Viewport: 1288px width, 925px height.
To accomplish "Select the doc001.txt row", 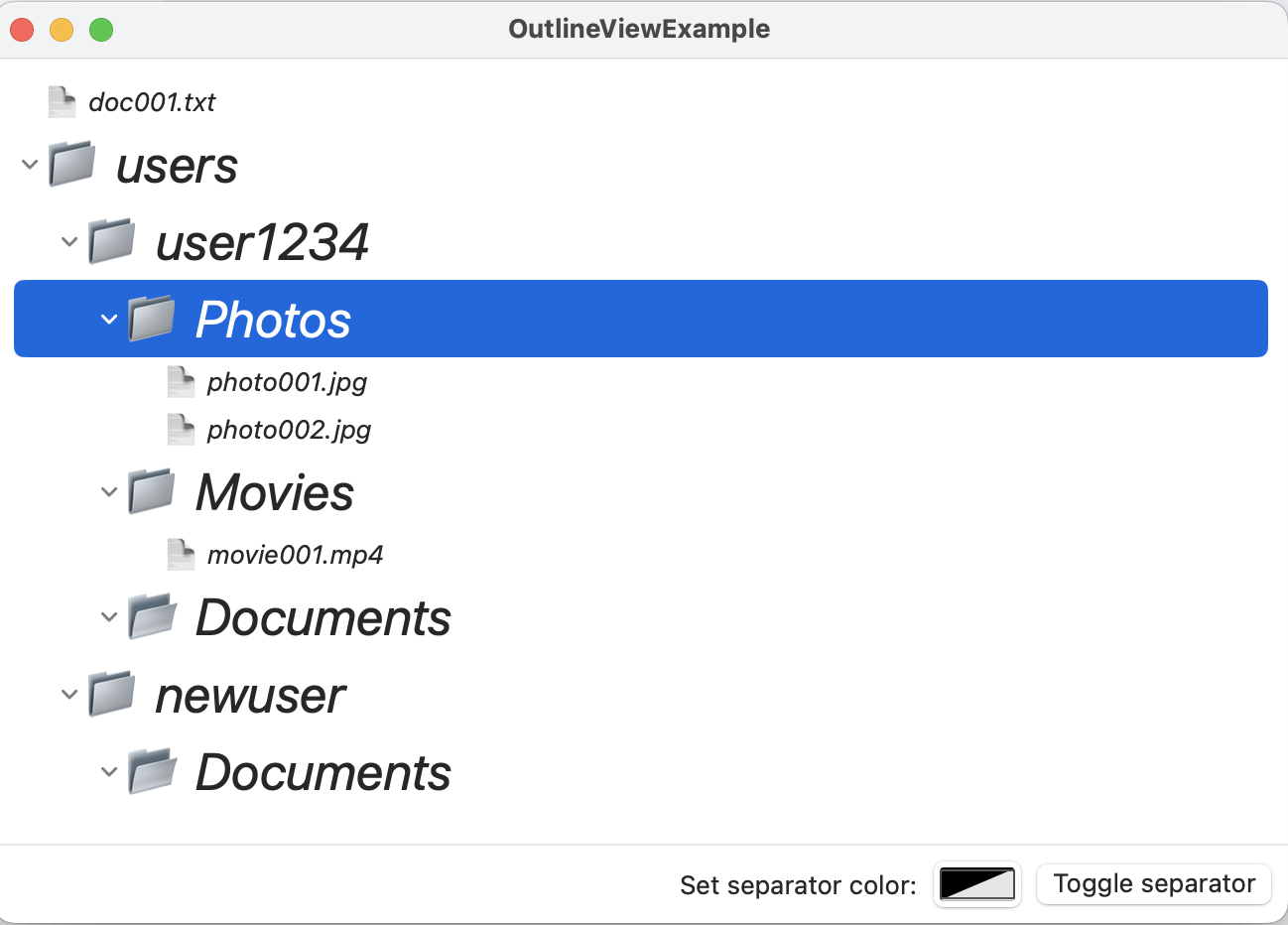I will pyautogui.click(x=152, y=101).
